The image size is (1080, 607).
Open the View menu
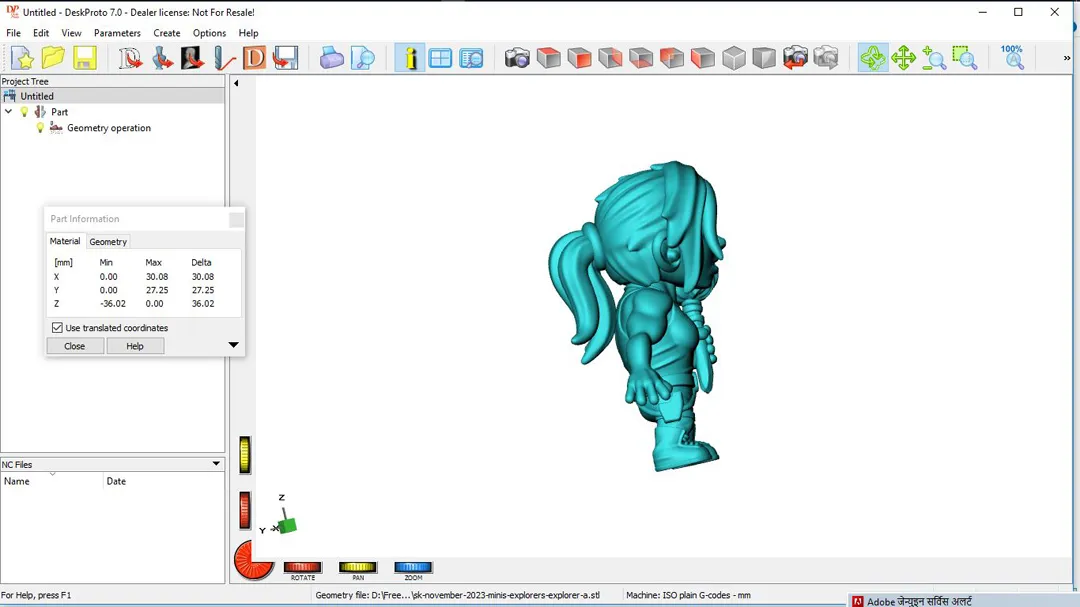(x=71, y=33)
